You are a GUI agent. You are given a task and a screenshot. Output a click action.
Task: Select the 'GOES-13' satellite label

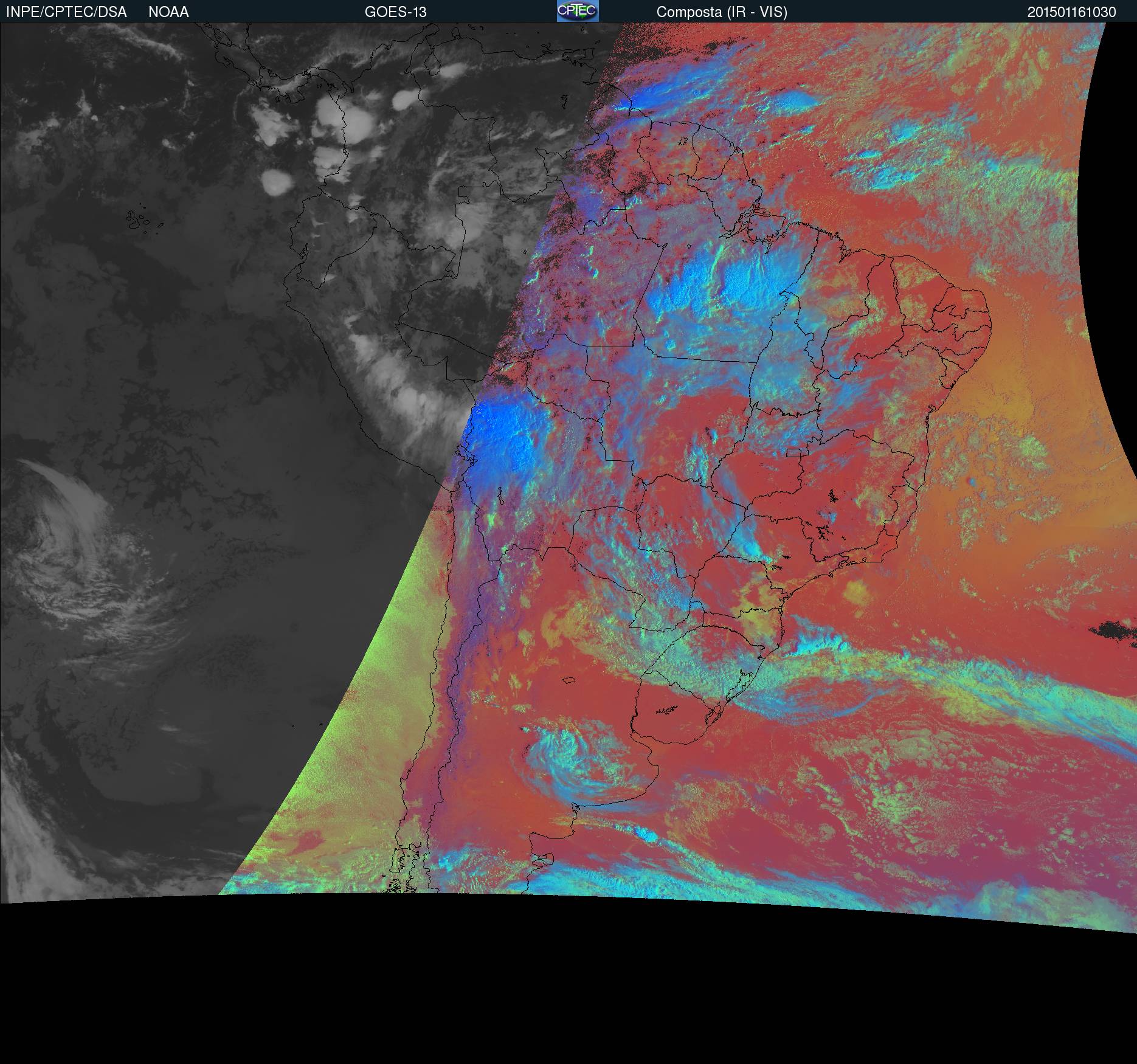coord(396,12)
